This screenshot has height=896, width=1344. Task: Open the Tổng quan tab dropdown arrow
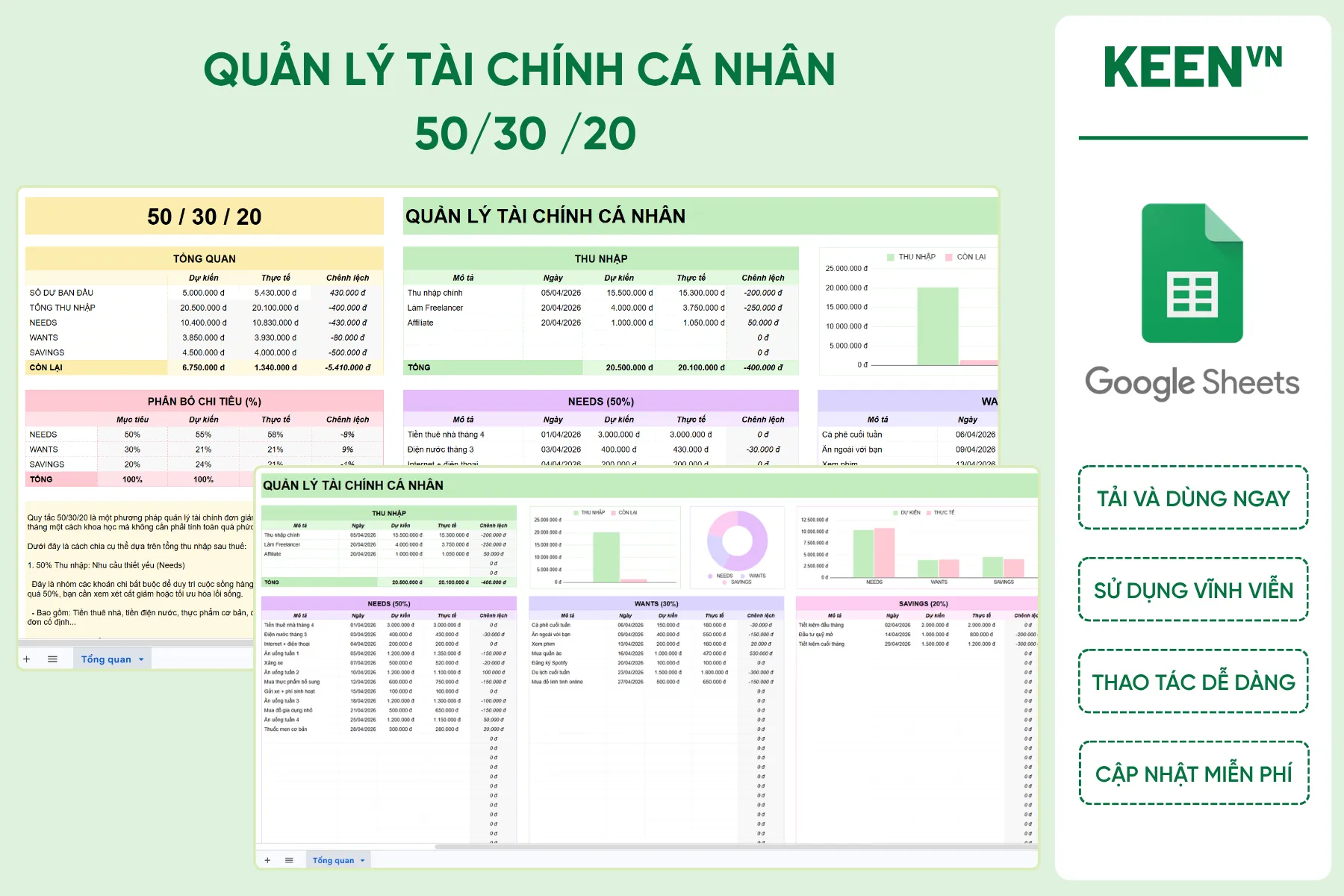363,860
